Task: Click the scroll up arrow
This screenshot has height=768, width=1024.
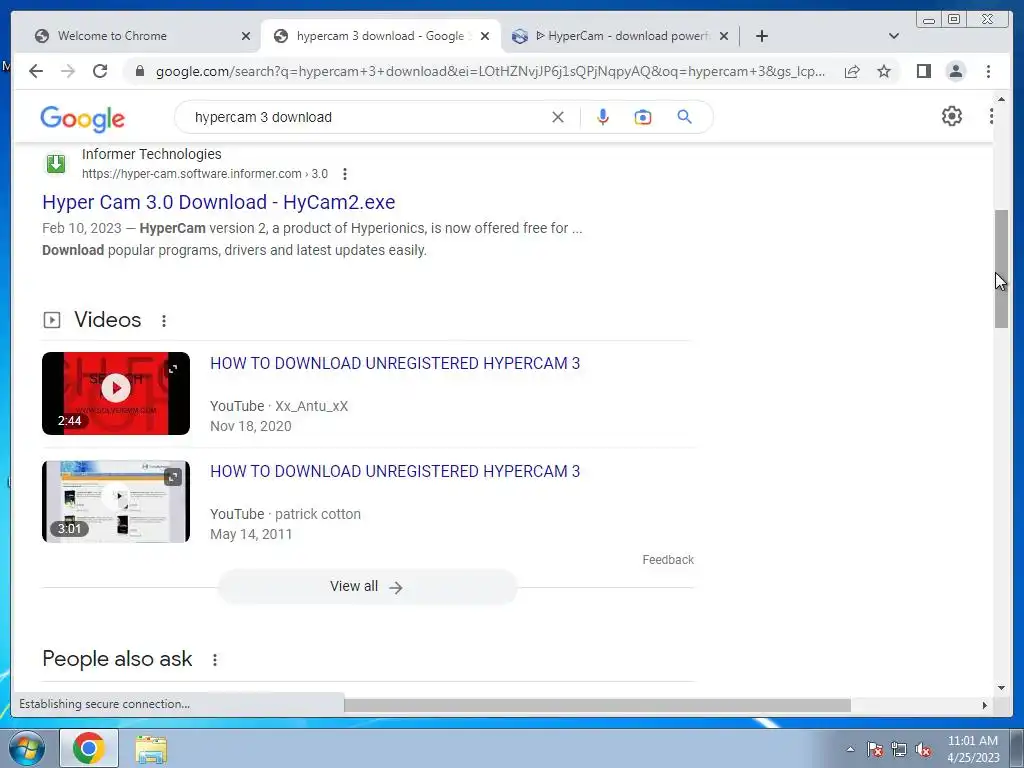Action: click(1001, 99)
